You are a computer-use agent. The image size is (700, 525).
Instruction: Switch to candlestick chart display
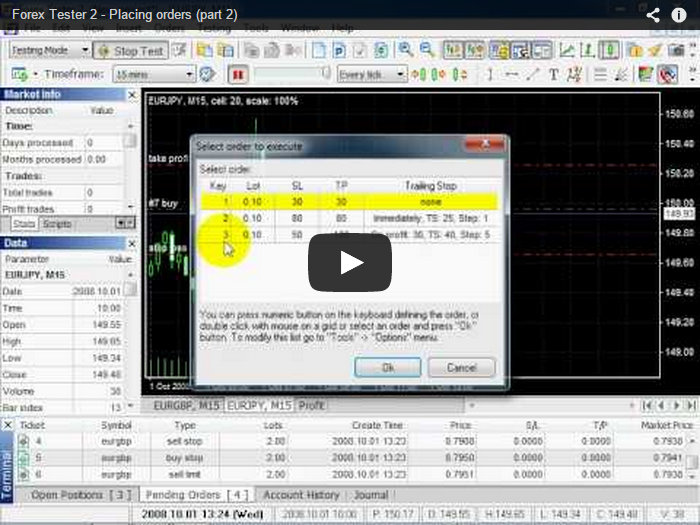point(609,50)
